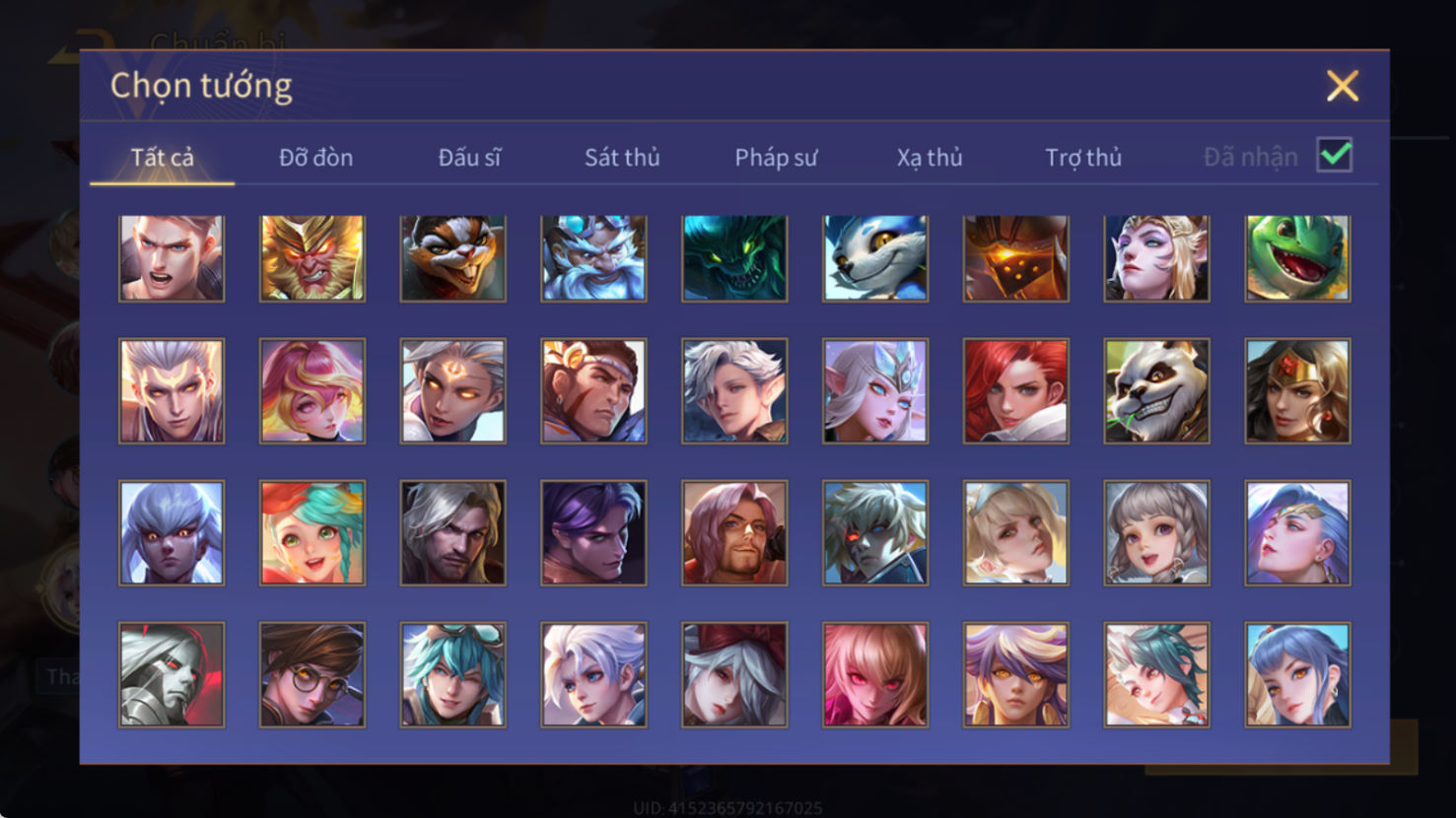Pick the blue-and-white cat hero portrait
Viewport: 1456px width, 818px height.
coord(875,258)
